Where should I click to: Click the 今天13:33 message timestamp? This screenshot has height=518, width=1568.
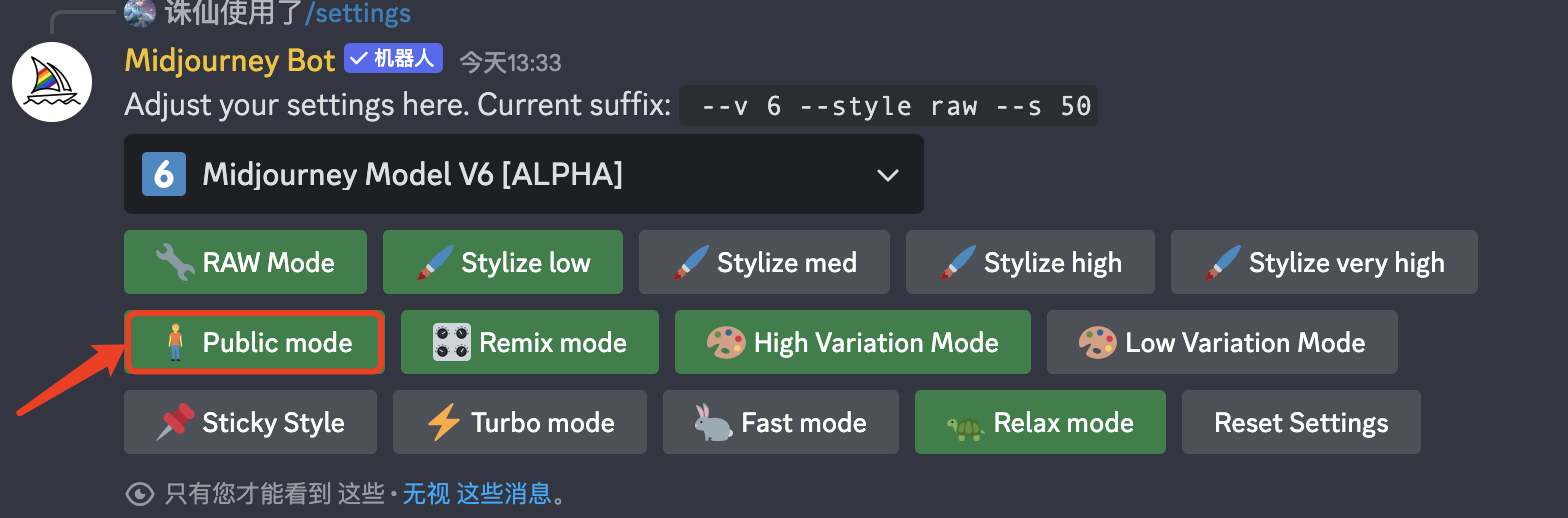(x=510, y=62)
